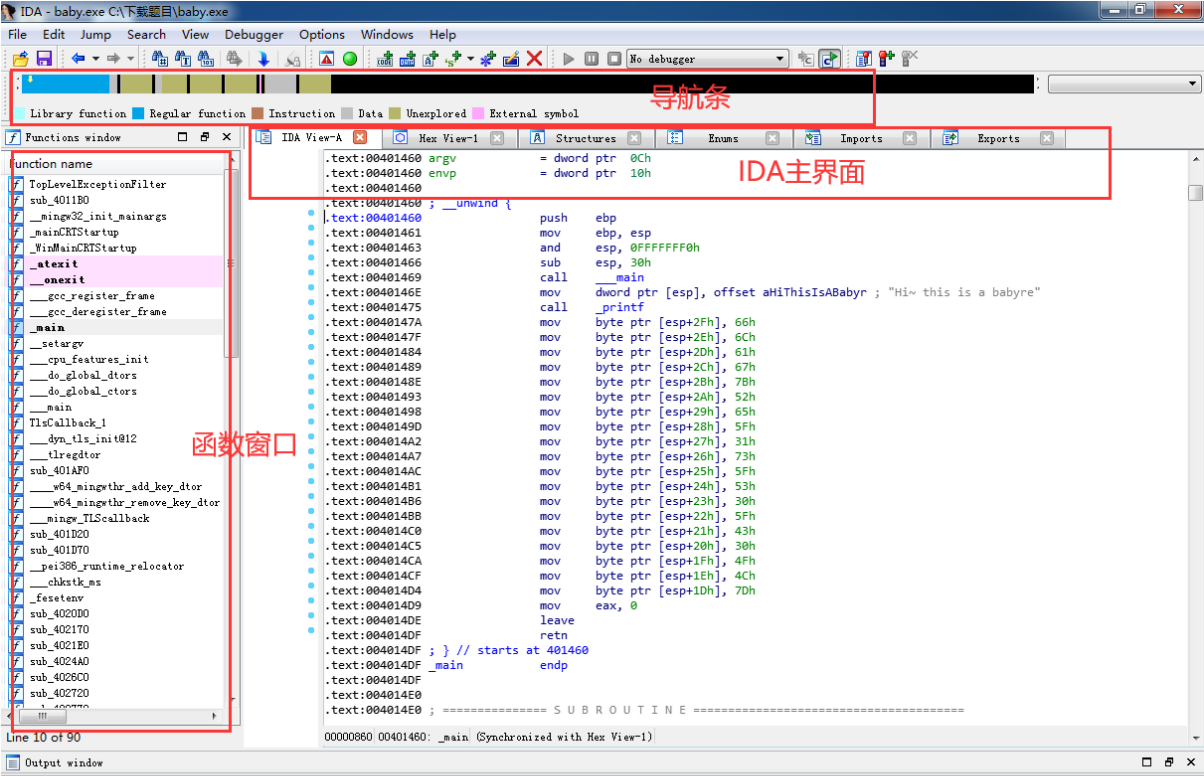Image resolution: width=1204 pixels, height=776 pixels.
Task: Select __atexit in the functions list
Action: (56, 264)
